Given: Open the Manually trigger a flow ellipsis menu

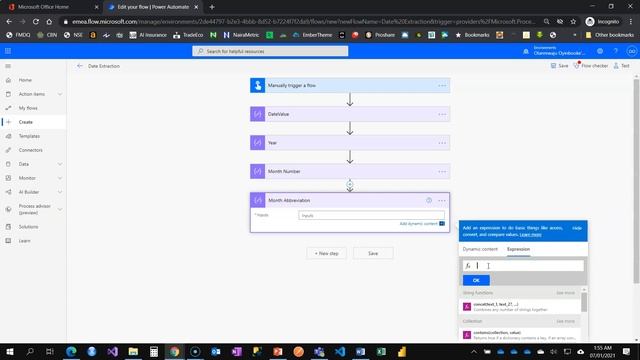Looking at the screenshot, I should tap(442, 86).
